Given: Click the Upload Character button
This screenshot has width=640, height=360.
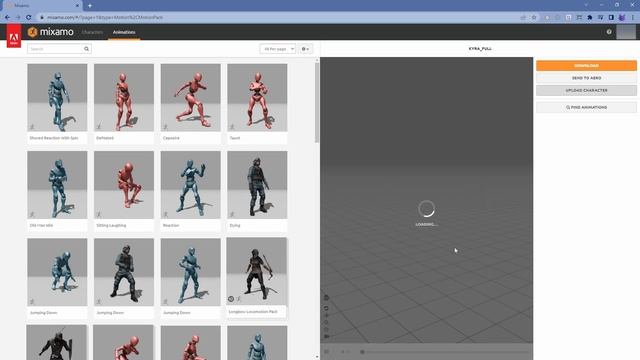Looking at the screenshot, I should click(586, 90).
